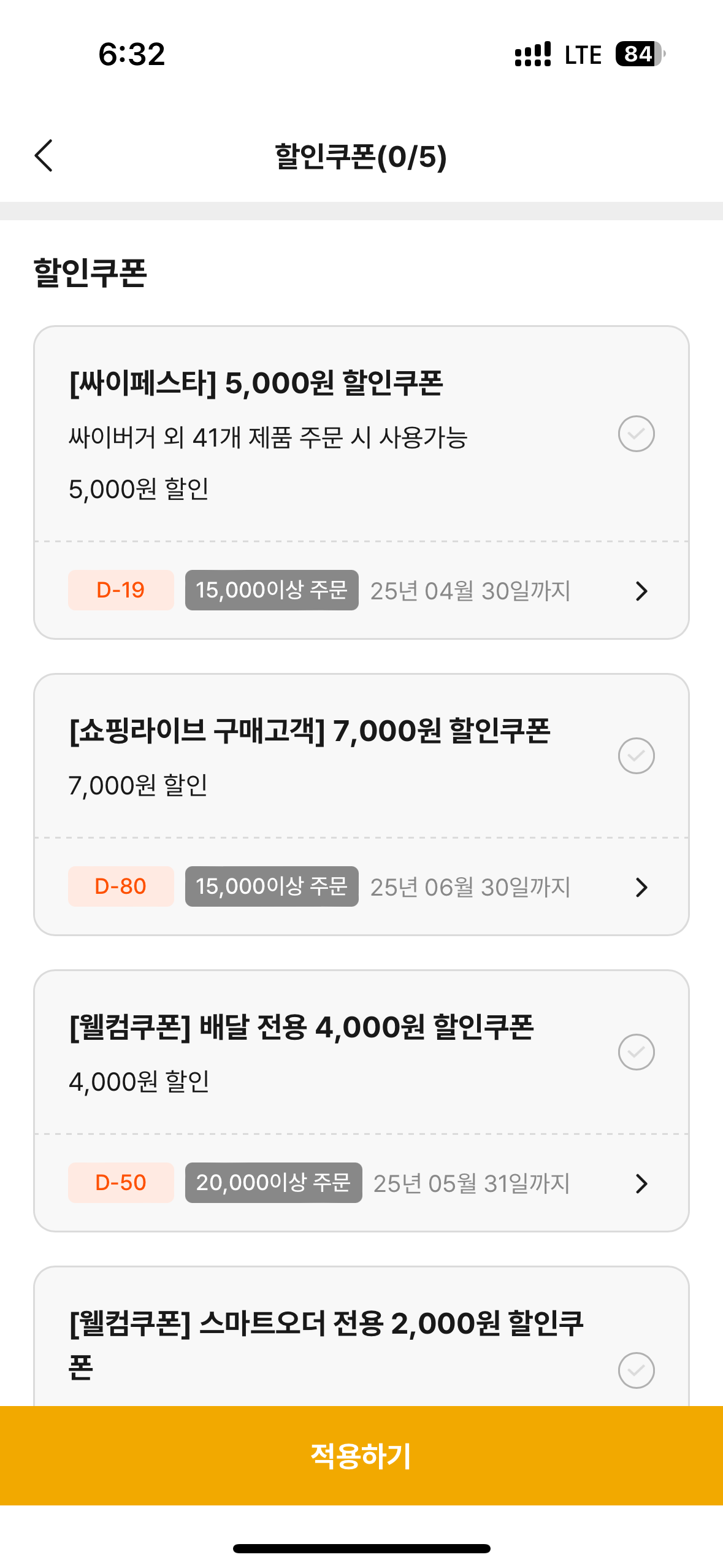Open the [웰컴쿠폰] 배달 전용 4,000원 할인쿠폰 title
Viewport: 723px width, 1568px height.
302,1028
